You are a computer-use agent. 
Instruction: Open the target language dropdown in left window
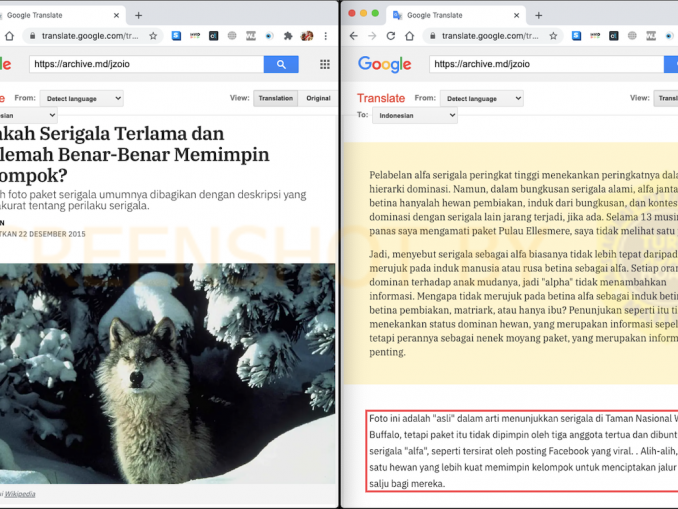pyautogui.click(x=28, y=115)
